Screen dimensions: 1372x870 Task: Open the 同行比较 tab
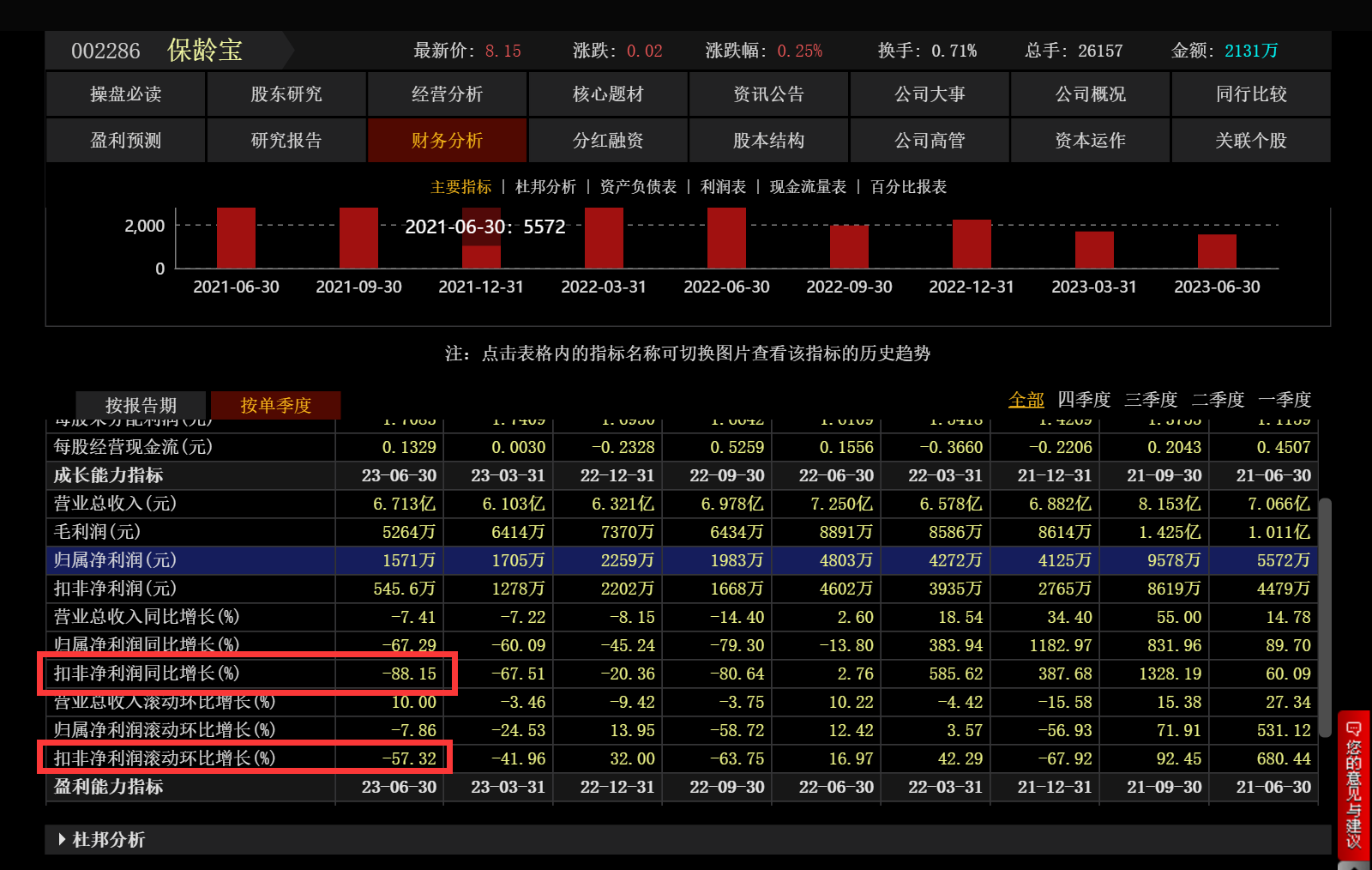pos(1251,94)
